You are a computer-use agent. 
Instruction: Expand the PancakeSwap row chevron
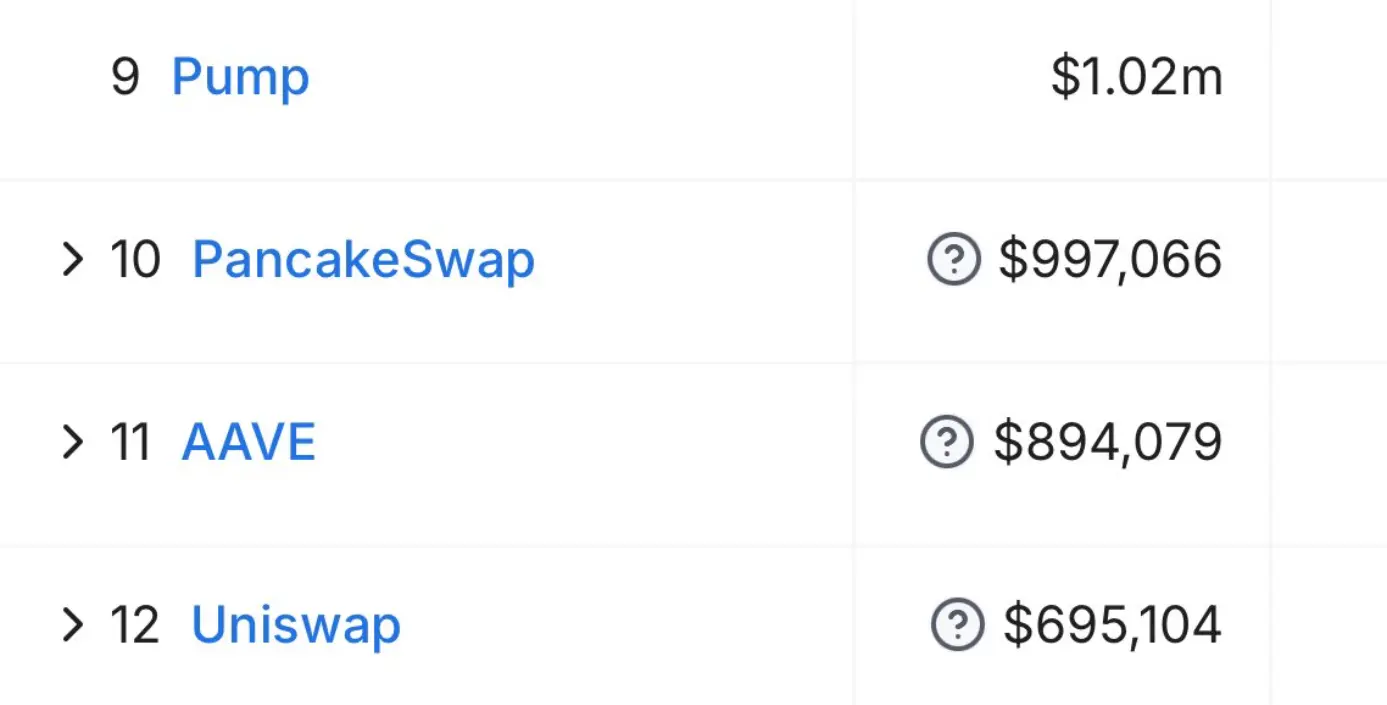click(x=72, y=259)
